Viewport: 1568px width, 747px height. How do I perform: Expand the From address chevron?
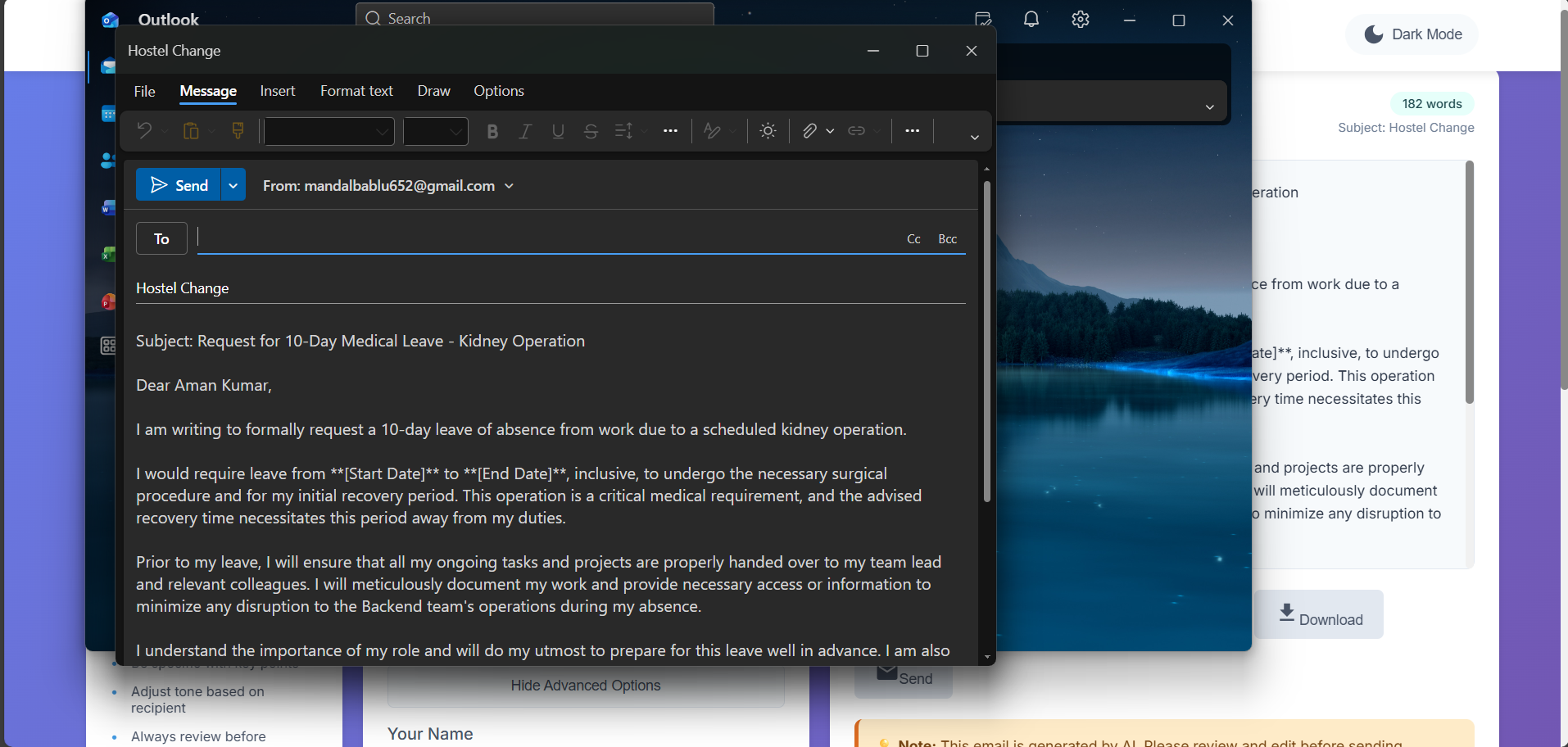pos(509,186)
